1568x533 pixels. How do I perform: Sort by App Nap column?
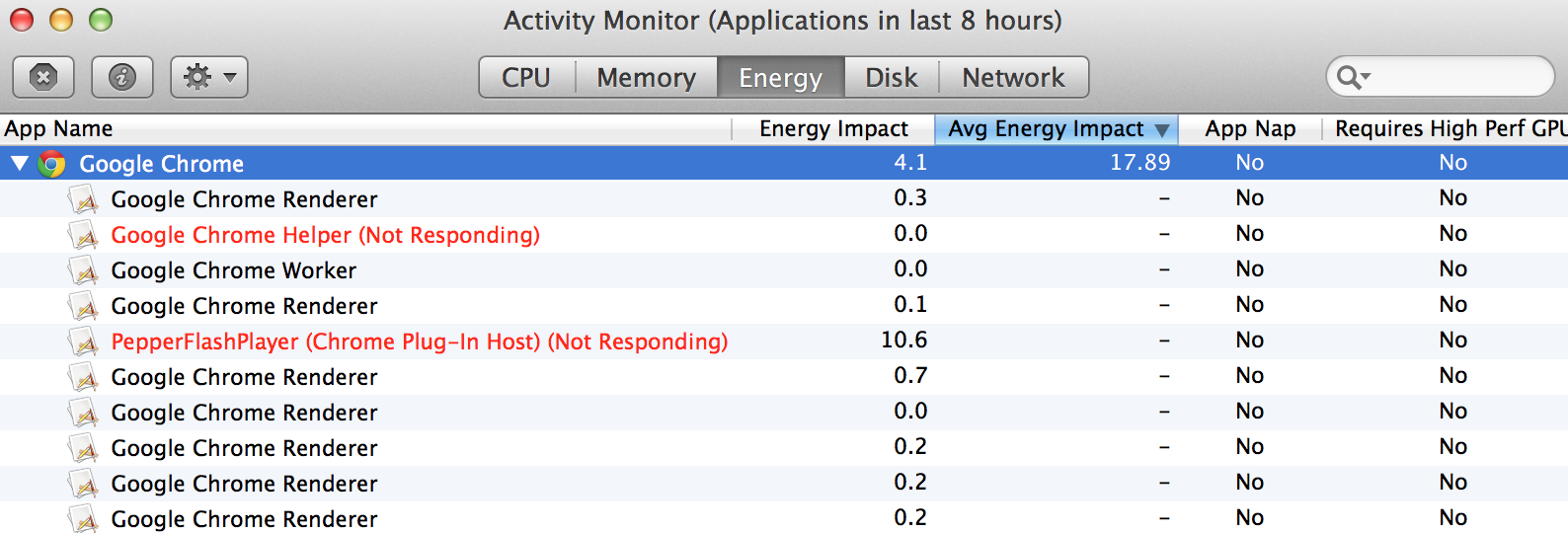point(1250,129)
